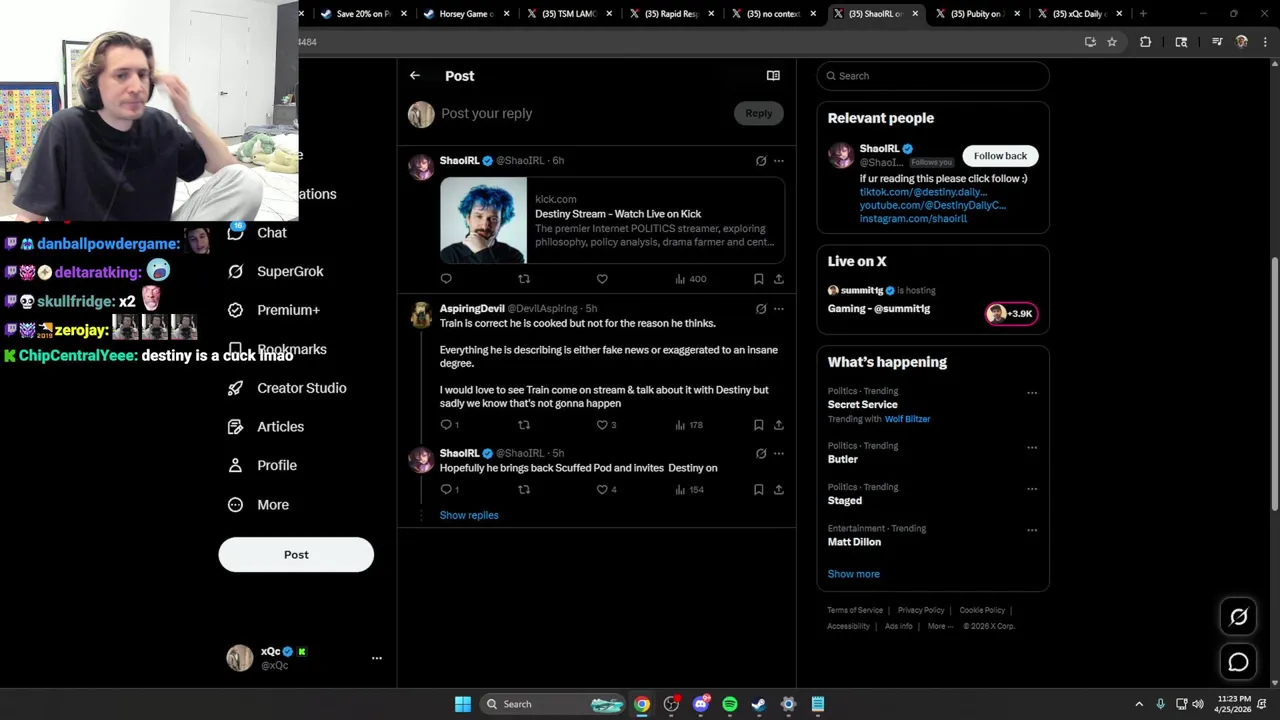Go back using the Post arrow
Viewport: 1280px width, 720px height.
415,76
